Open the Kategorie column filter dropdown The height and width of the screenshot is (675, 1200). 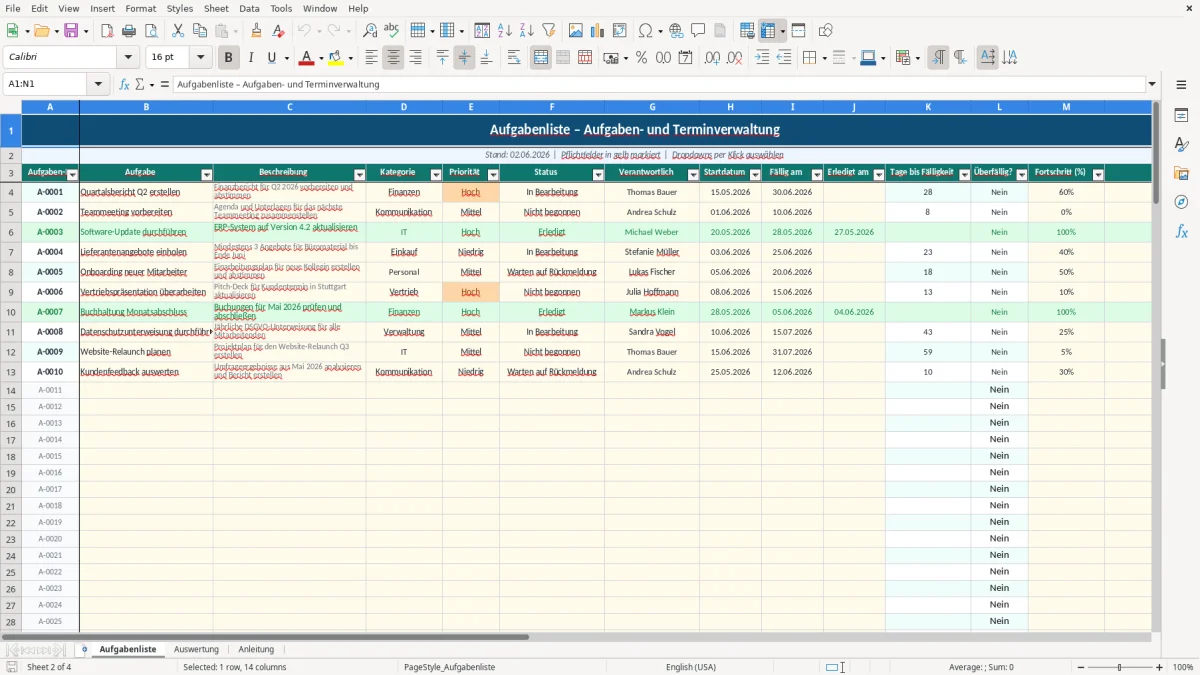tap(436, 174)
